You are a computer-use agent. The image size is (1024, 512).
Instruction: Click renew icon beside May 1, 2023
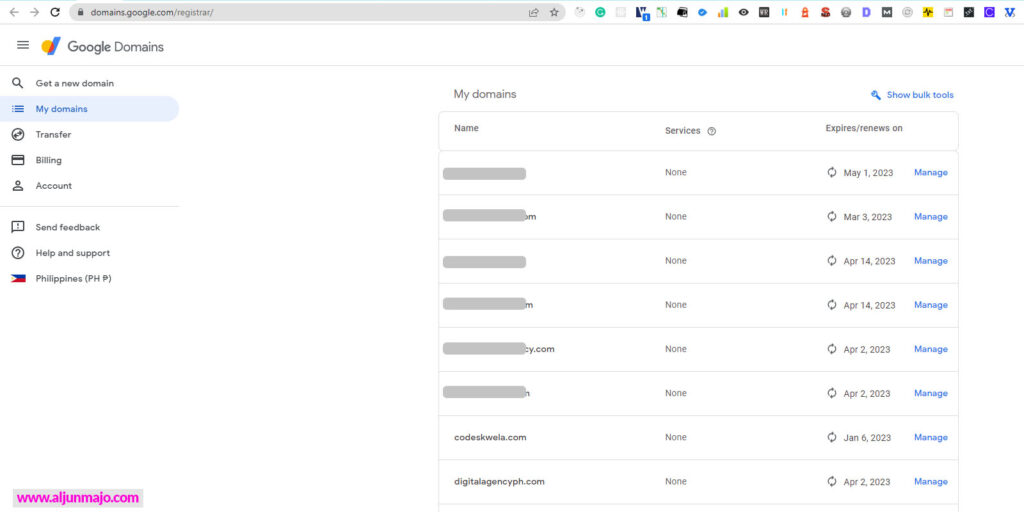coord(832,172)
